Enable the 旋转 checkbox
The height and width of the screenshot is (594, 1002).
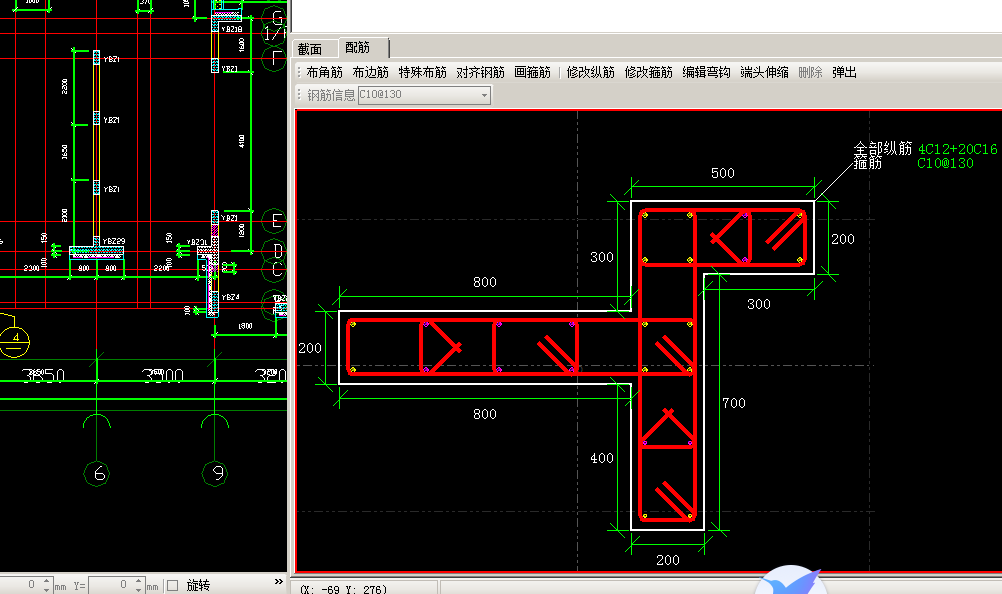173,585
